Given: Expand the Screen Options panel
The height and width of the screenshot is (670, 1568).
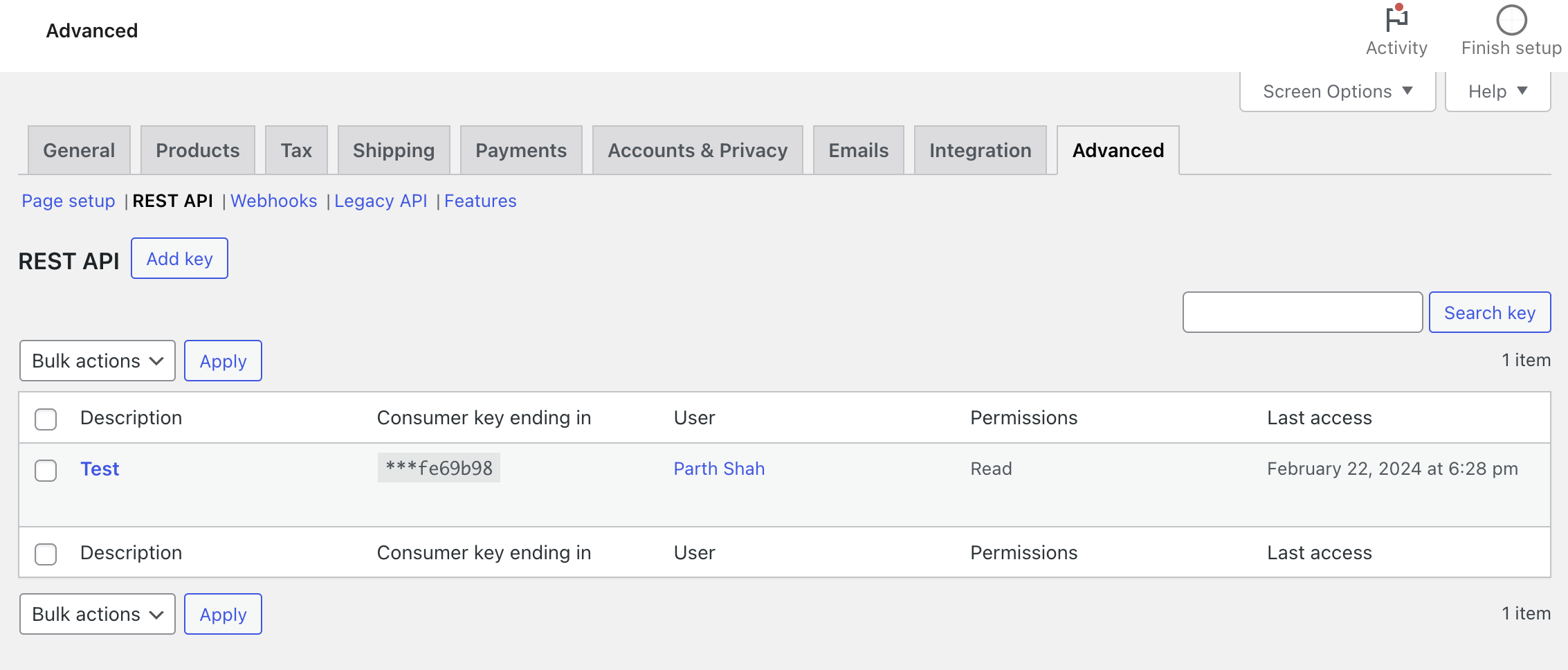Looking at the screenshot, I should pos(1337,91).
